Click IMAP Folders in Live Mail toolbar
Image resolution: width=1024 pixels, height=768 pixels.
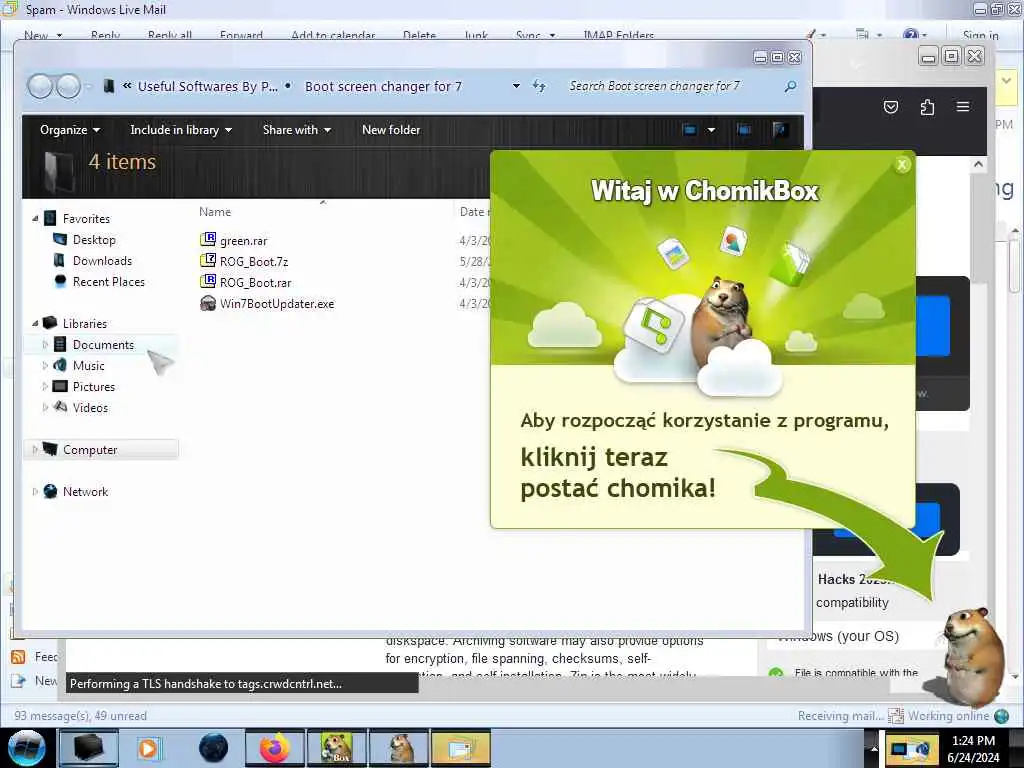618,35
